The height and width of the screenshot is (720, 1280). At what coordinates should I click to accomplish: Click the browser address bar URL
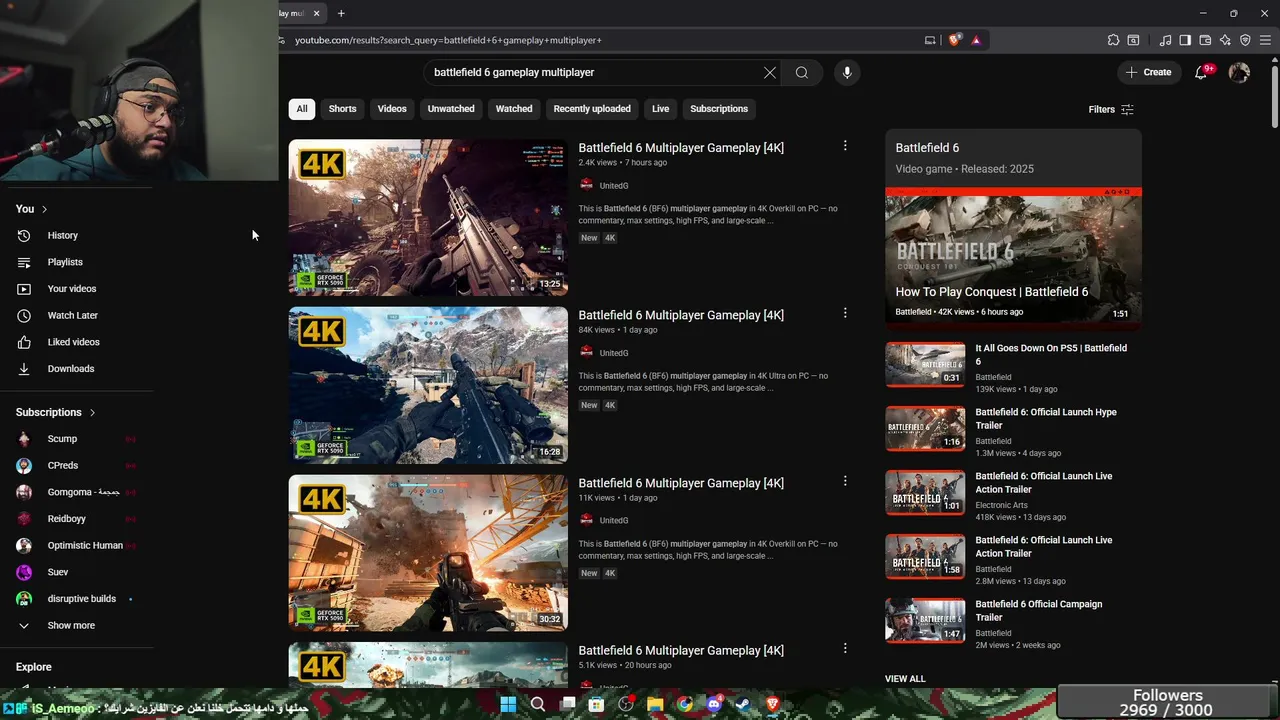pyautogui.click(x=448, y=40)
